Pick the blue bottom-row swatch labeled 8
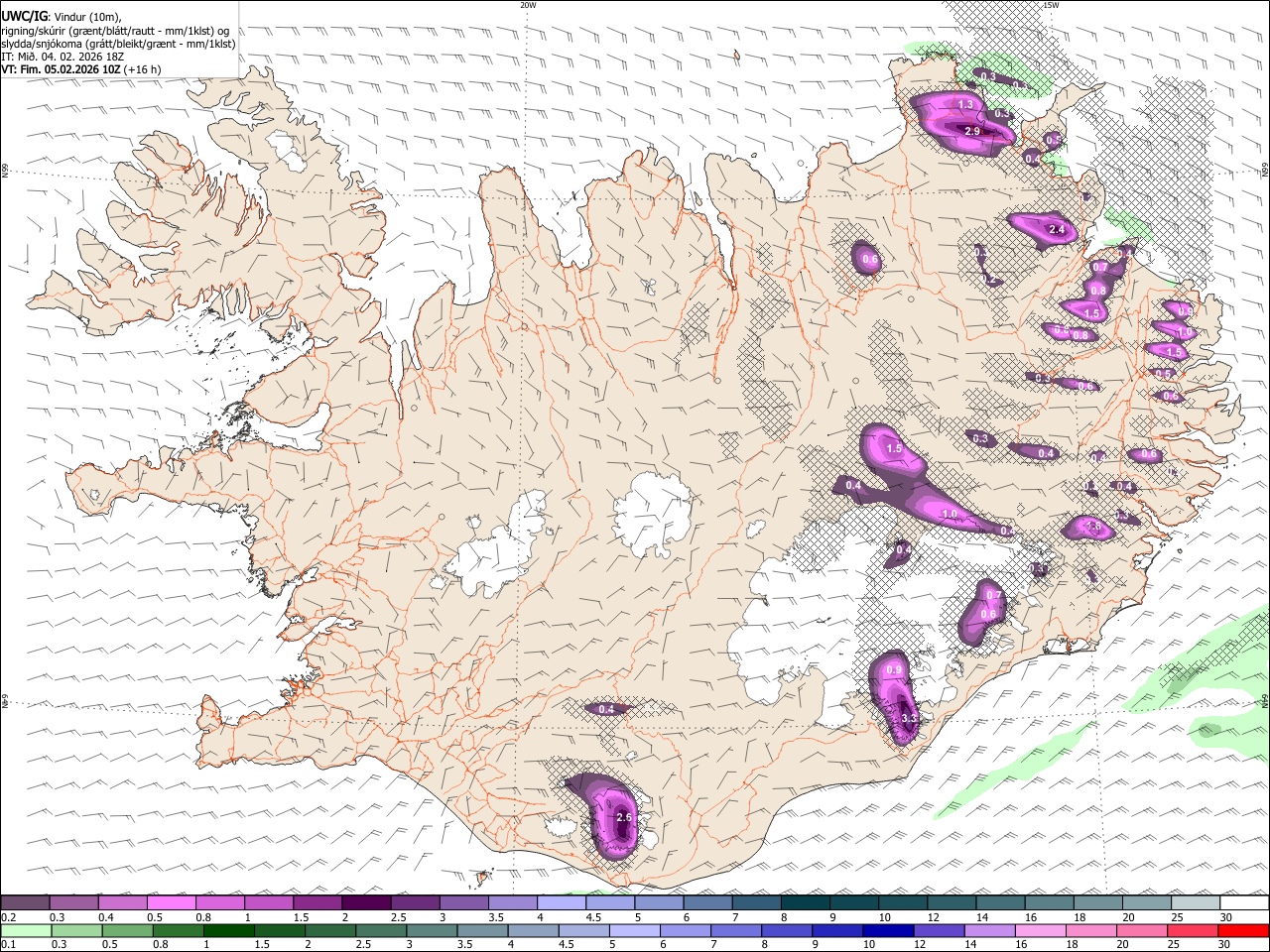Screen dimensions: 1270x952 (786, 930)
